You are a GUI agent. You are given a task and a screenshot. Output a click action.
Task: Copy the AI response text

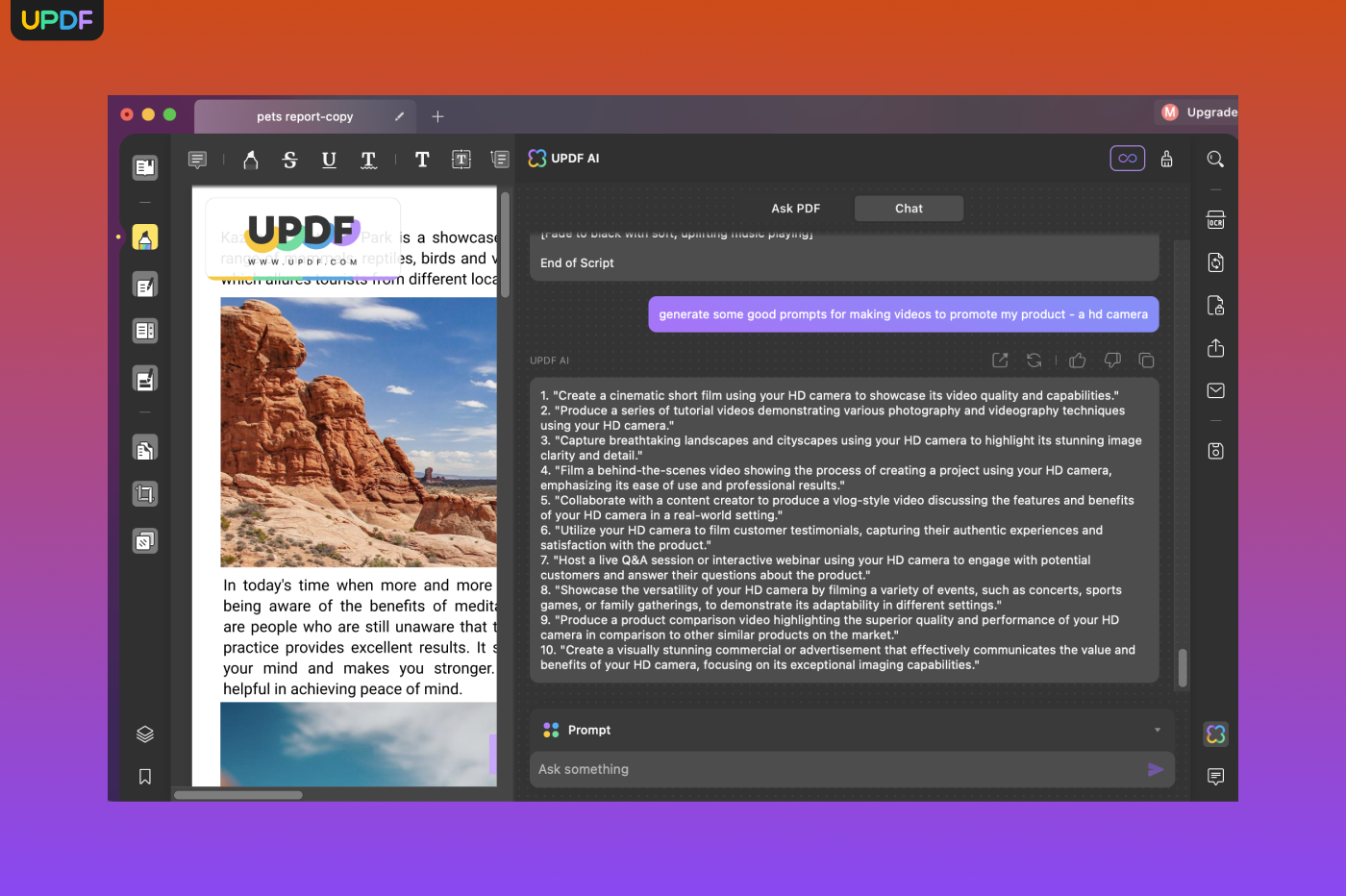click(x=1146, y=361)
